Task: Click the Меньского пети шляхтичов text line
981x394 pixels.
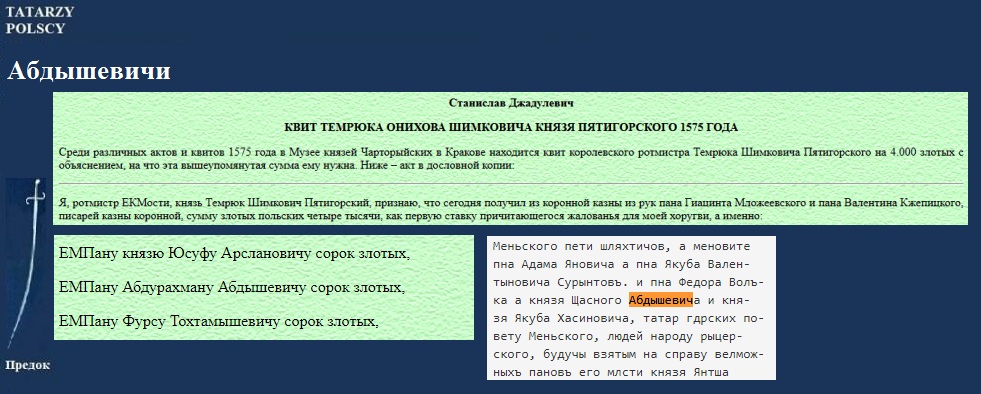Action: click(x=621, y=246)
